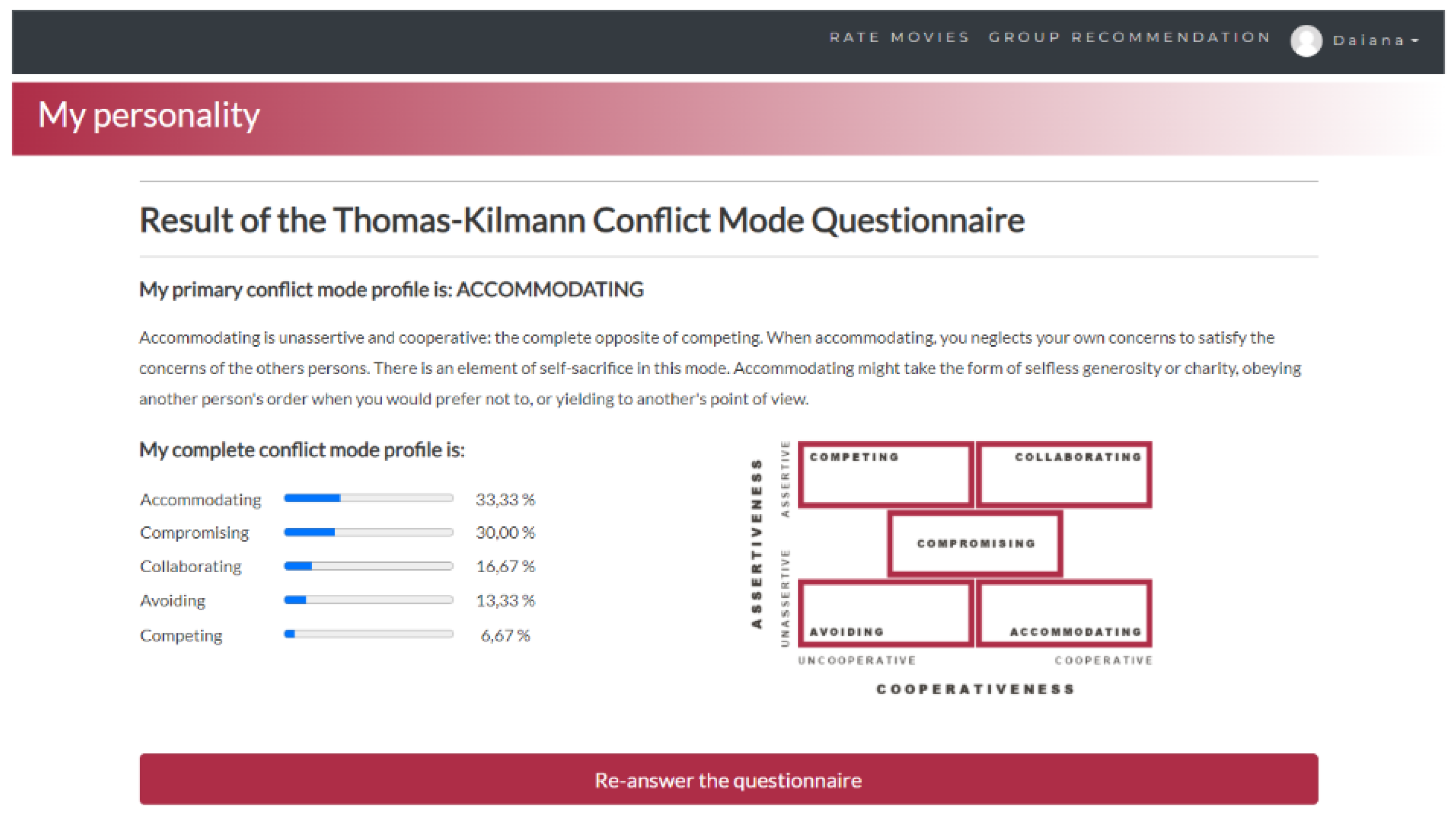Click the Cooperativeness axis label
The height and width of the screenshot is (815, 1456).
click(x=975, y=689)
